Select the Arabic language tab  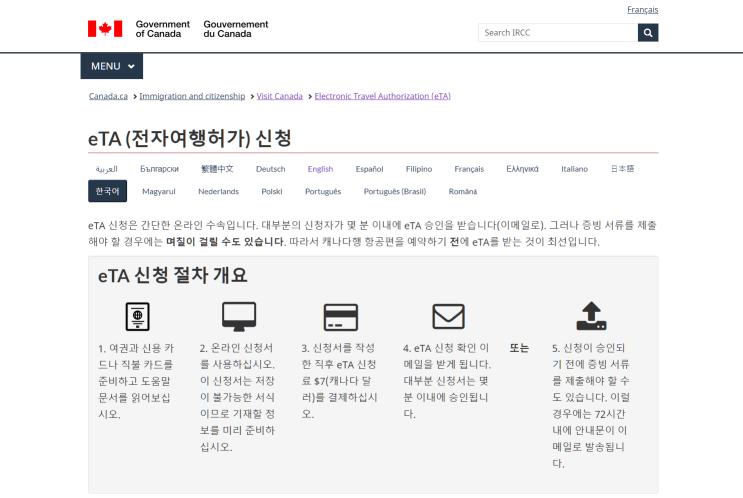pos(107,169)
